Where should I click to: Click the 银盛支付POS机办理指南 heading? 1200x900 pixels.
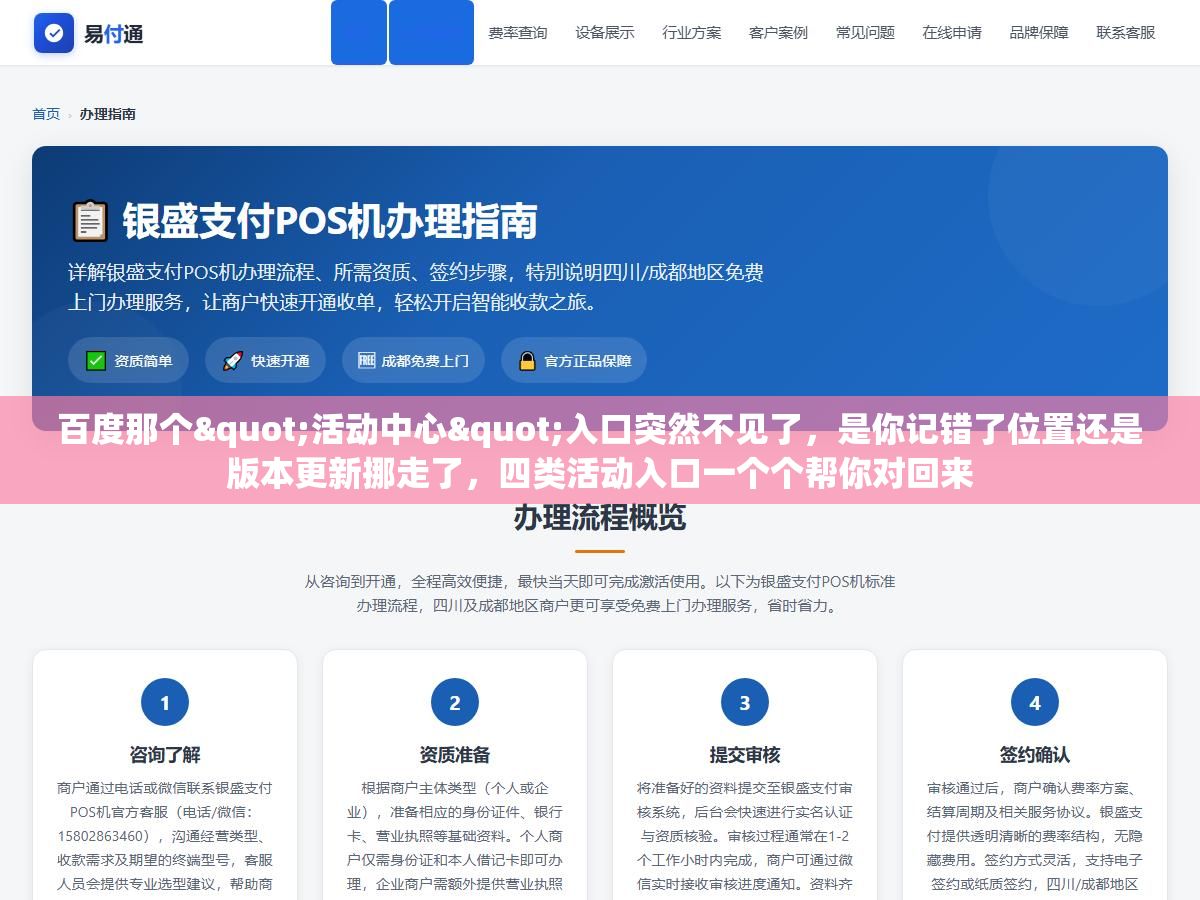(330, 221)
